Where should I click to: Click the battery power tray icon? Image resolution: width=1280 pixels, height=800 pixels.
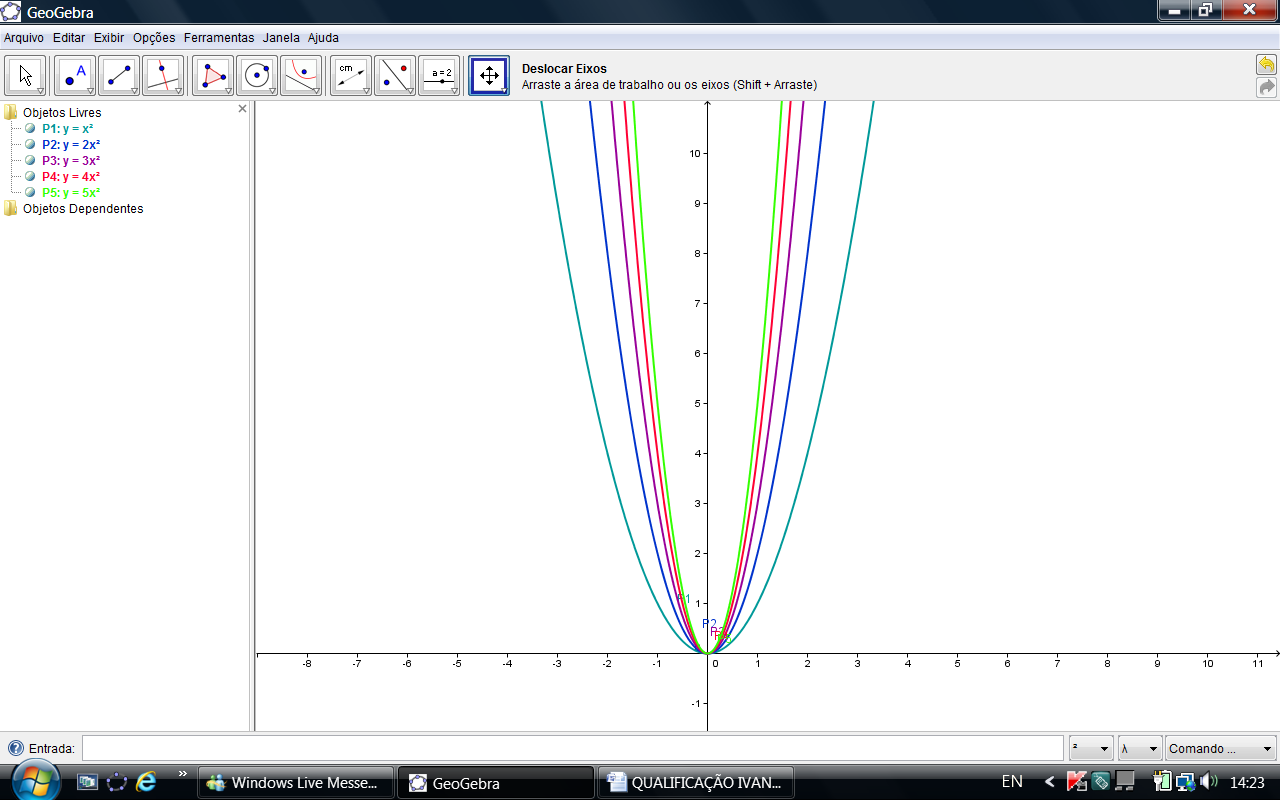coord(1162,781)
